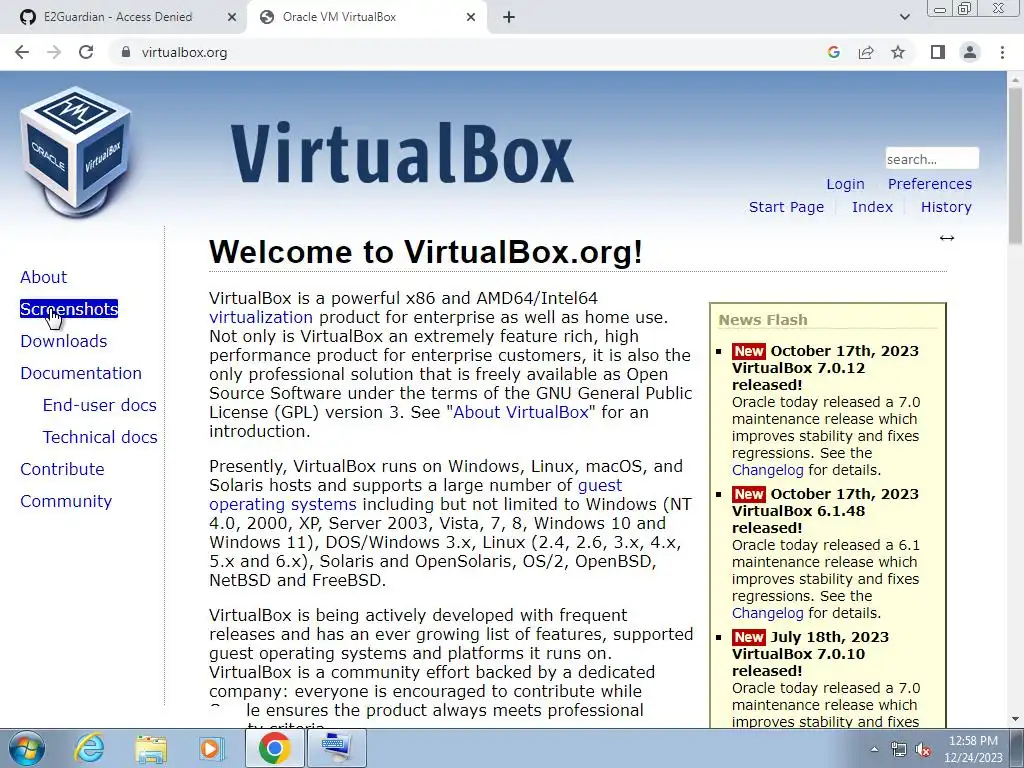The height and width of the screenshot is (768, 1024).
Task: Click the network tray icon
Action: [x=899, y=750]
